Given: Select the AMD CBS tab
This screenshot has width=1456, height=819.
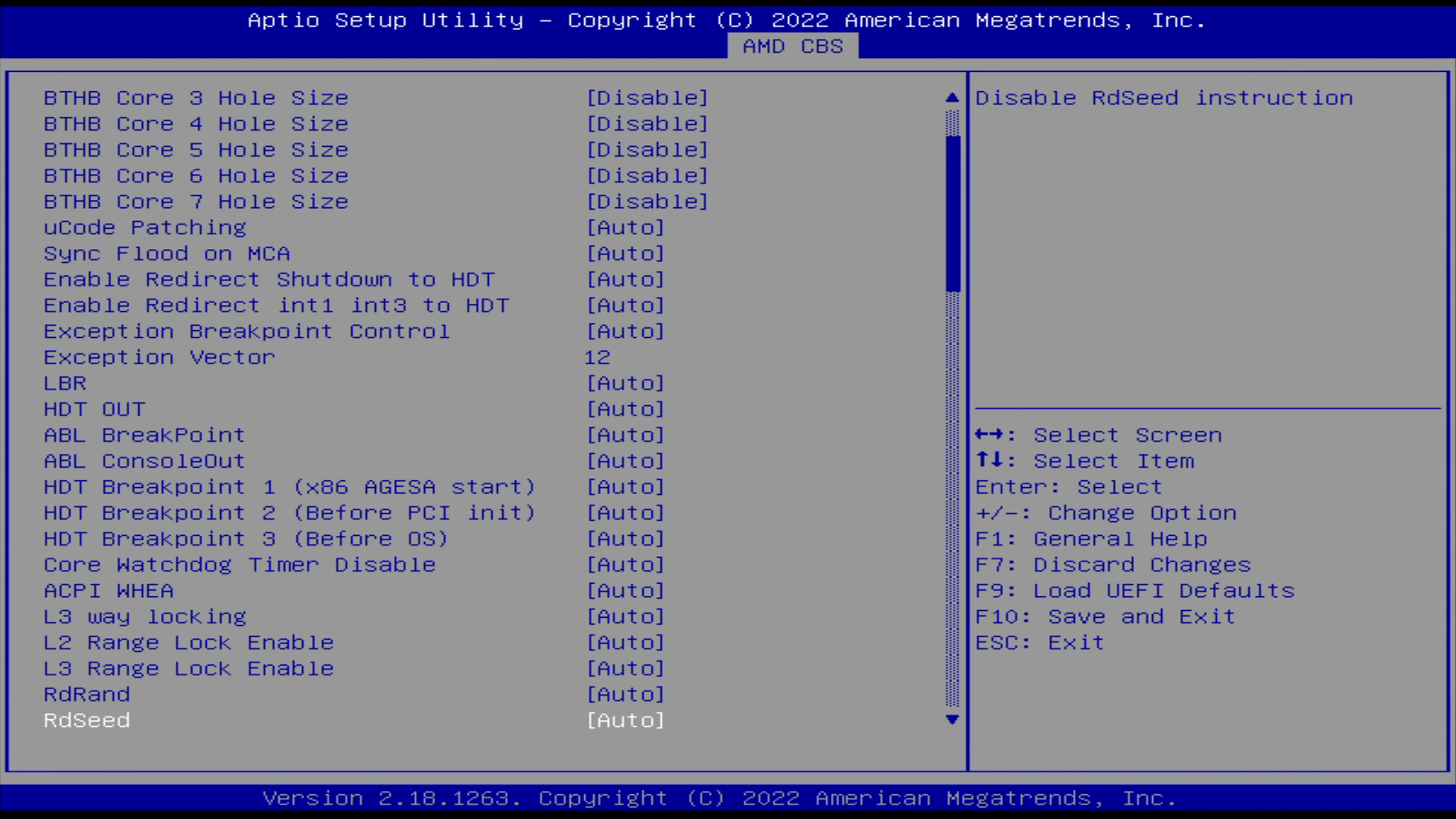Looking at the screenshot, I should 792,46.
